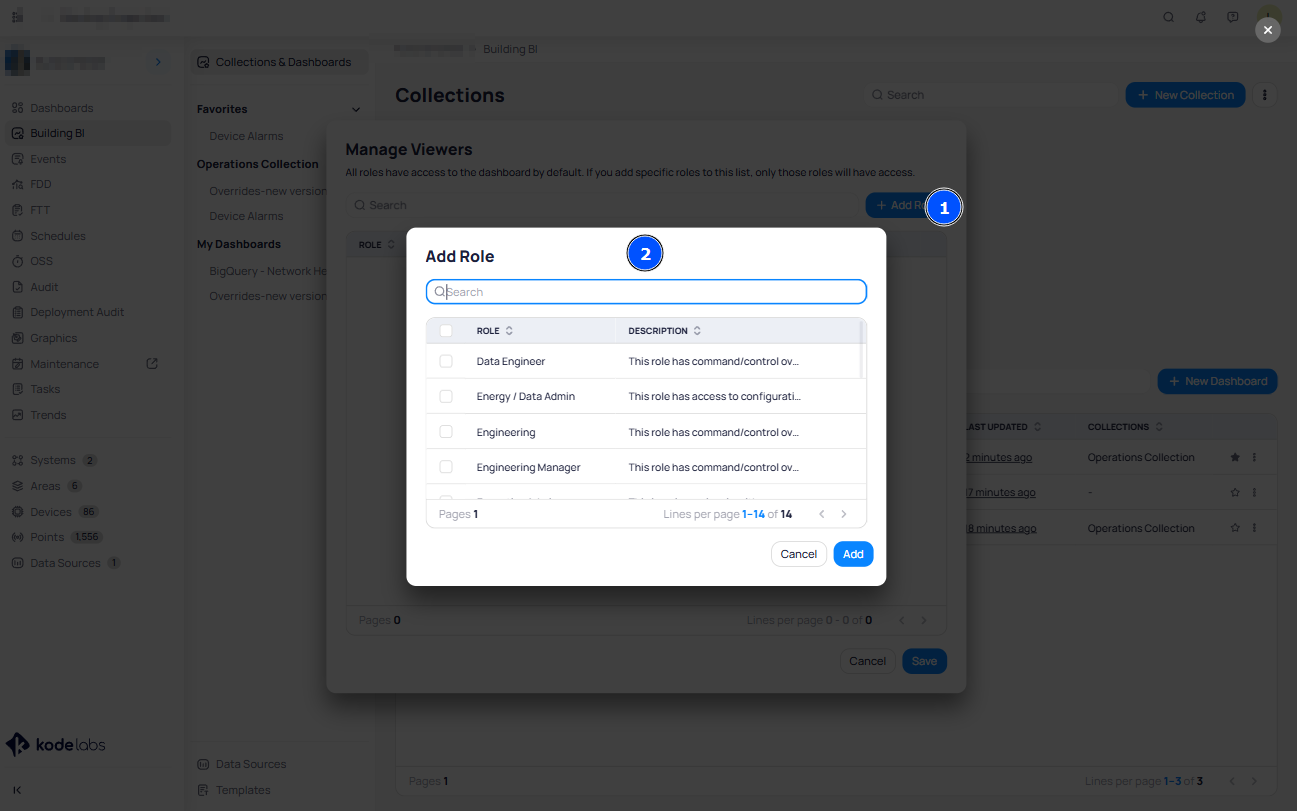Viewport: 1297px width, 811px height.
Task: Click Save in Manage Viewers
Action: [x=924, y=661]
